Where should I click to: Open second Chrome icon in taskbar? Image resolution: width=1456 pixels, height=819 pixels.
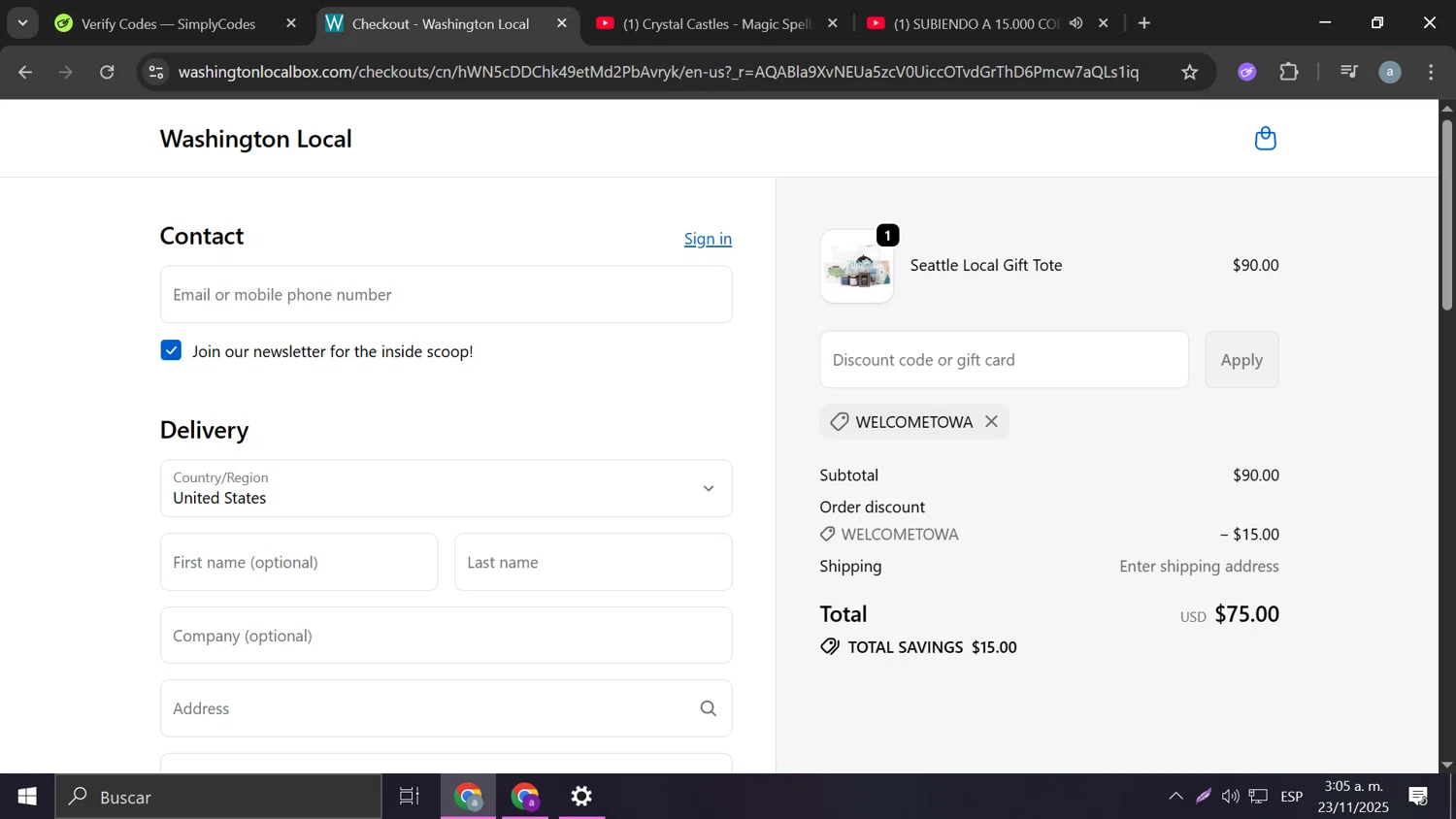525,797
